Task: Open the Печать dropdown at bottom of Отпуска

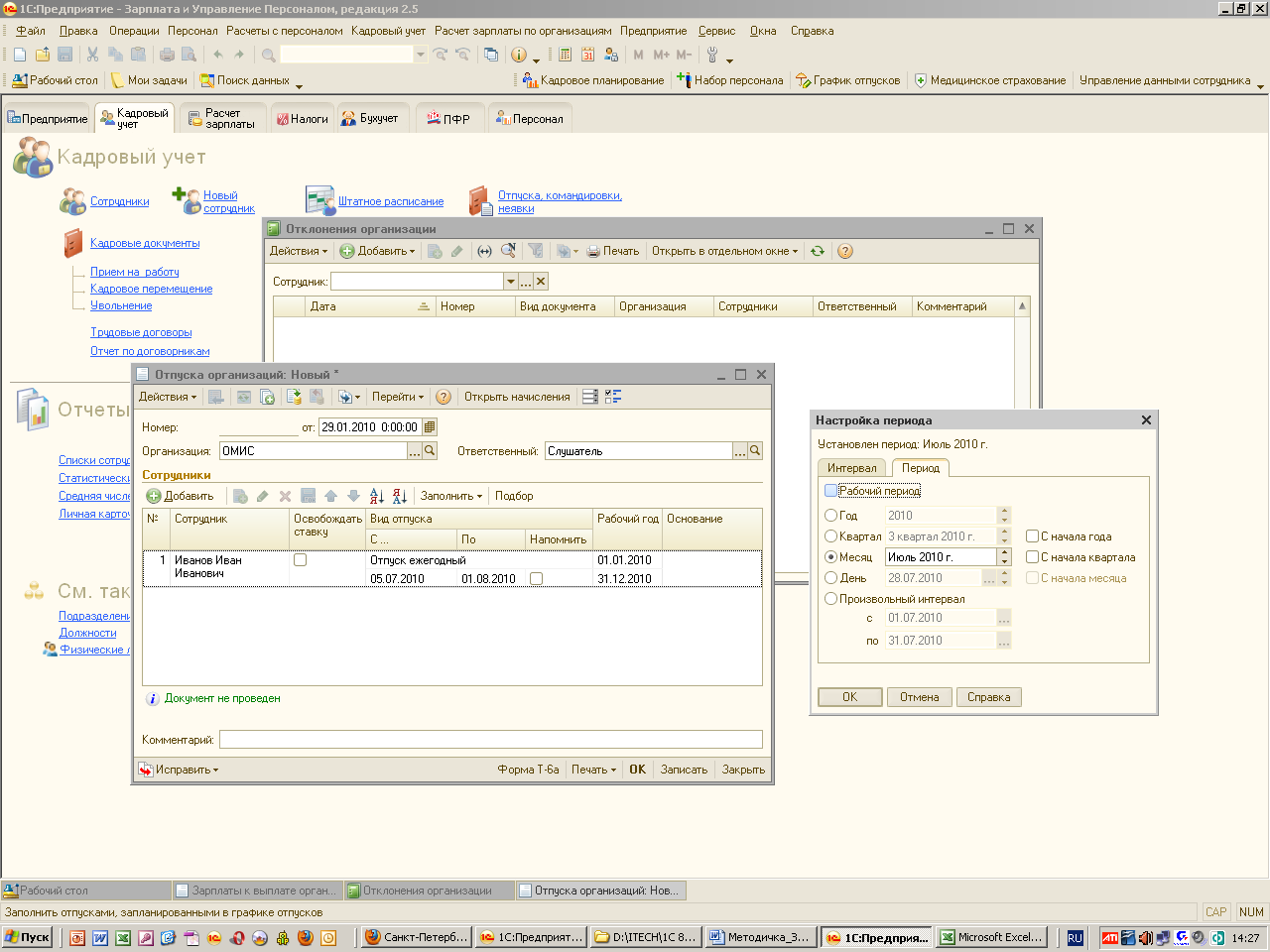Action: [x=593, y=770]
